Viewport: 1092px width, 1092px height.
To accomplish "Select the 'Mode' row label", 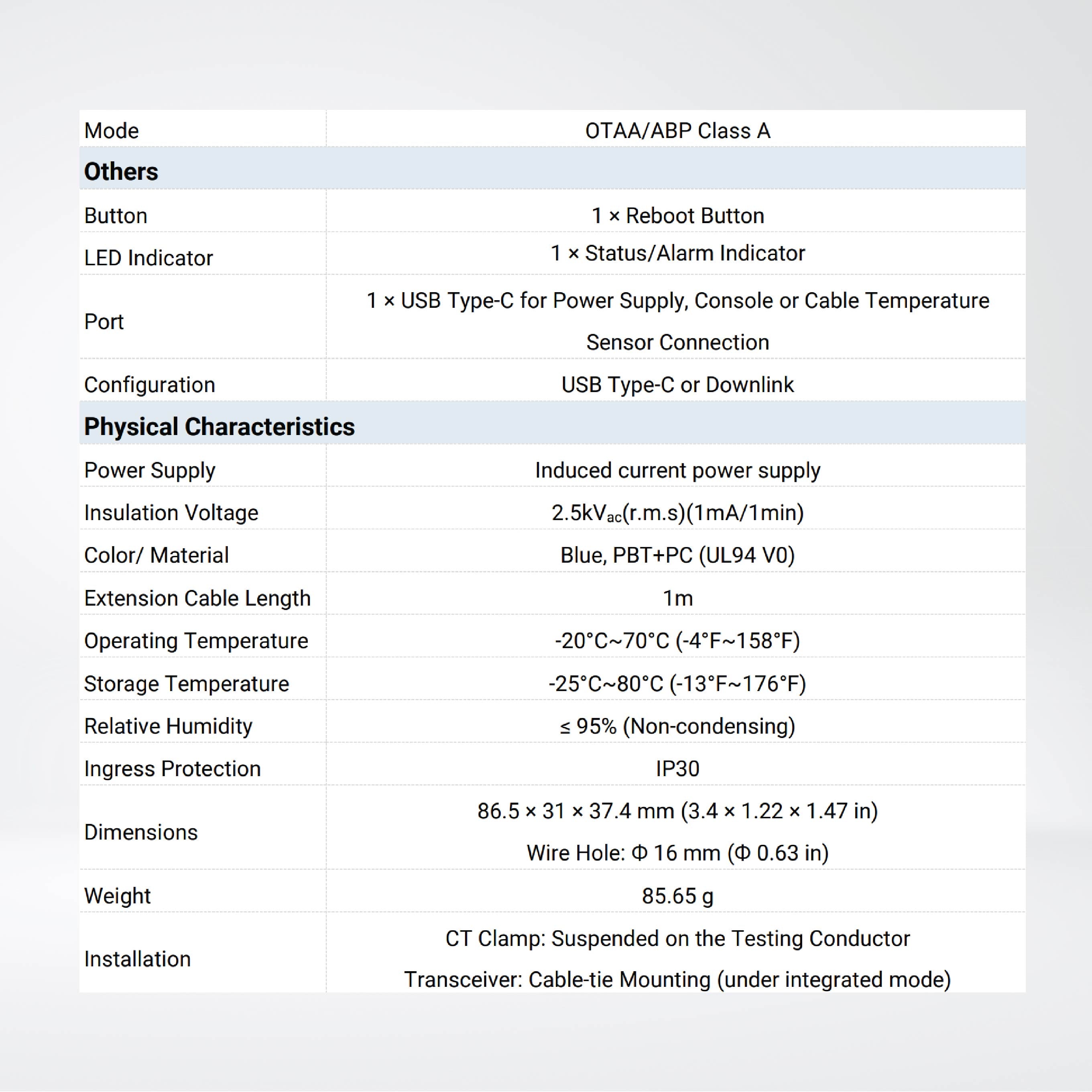I will tap(111, 130).
